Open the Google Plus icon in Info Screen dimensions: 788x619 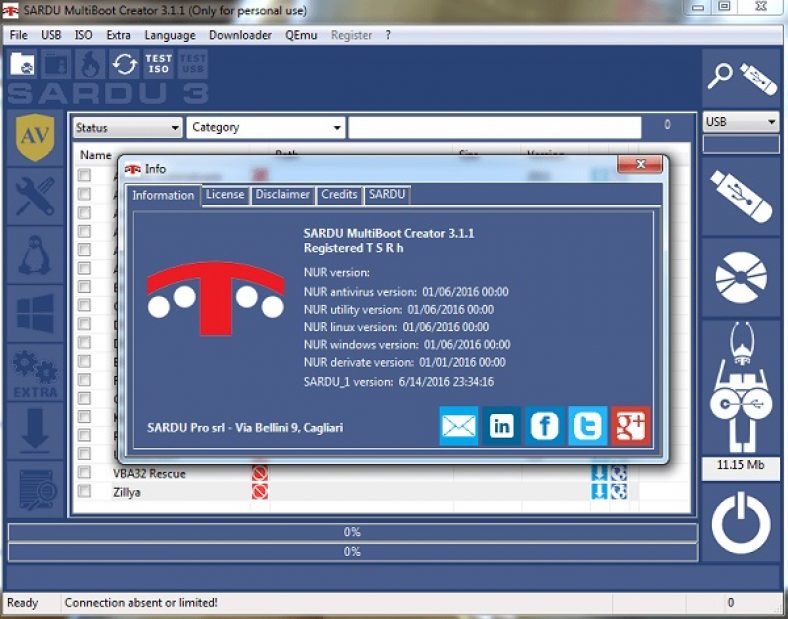click(631, 426)
